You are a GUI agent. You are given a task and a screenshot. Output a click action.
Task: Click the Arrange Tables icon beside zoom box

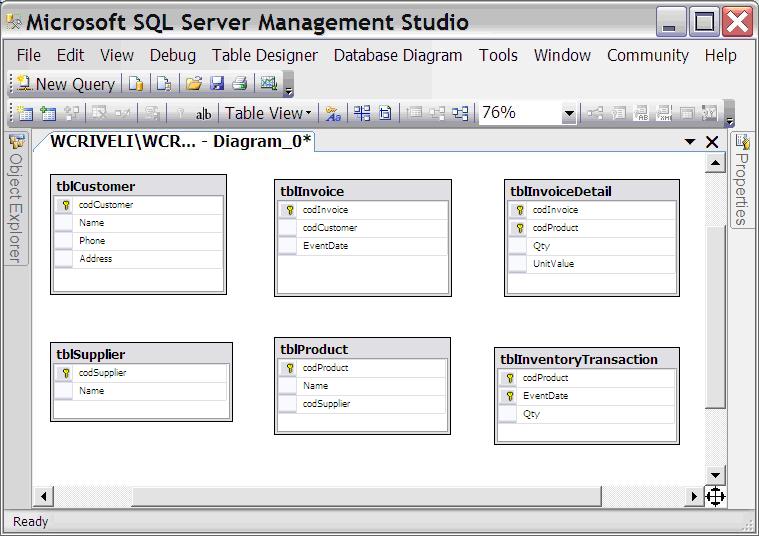click(x=460, y=113)
